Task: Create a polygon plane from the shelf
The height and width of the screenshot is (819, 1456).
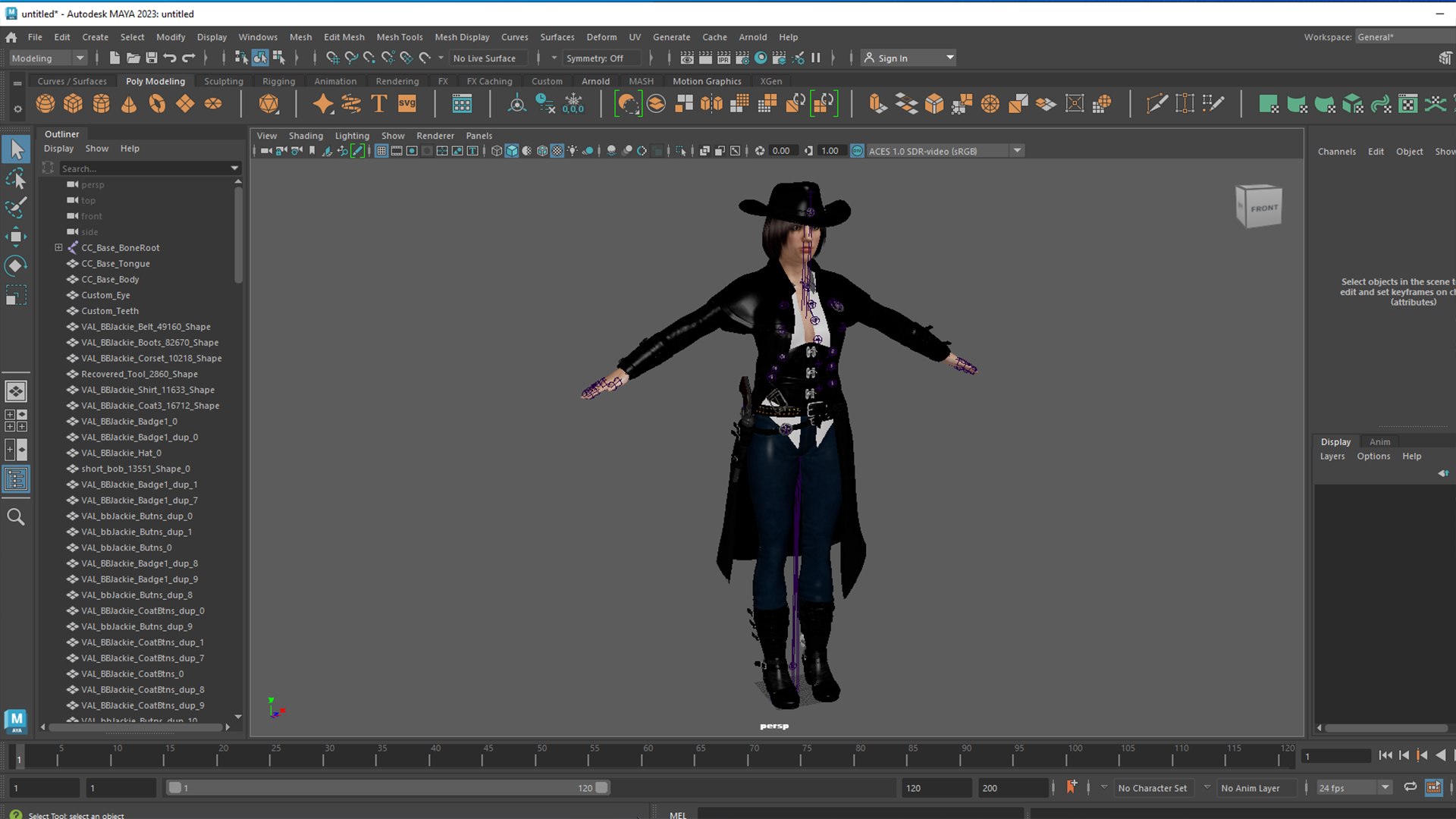Action: click(x=185, y=104)
